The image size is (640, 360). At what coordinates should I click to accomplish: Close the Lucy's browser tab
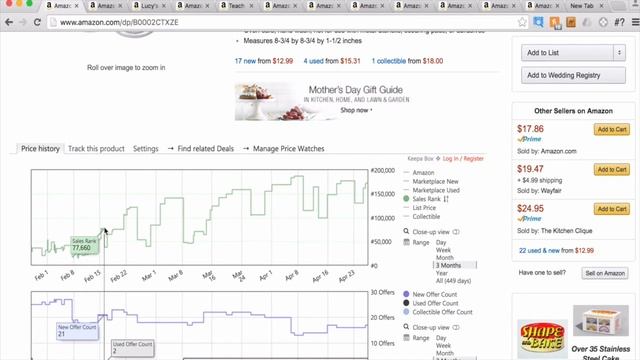[x=164, y=6]
